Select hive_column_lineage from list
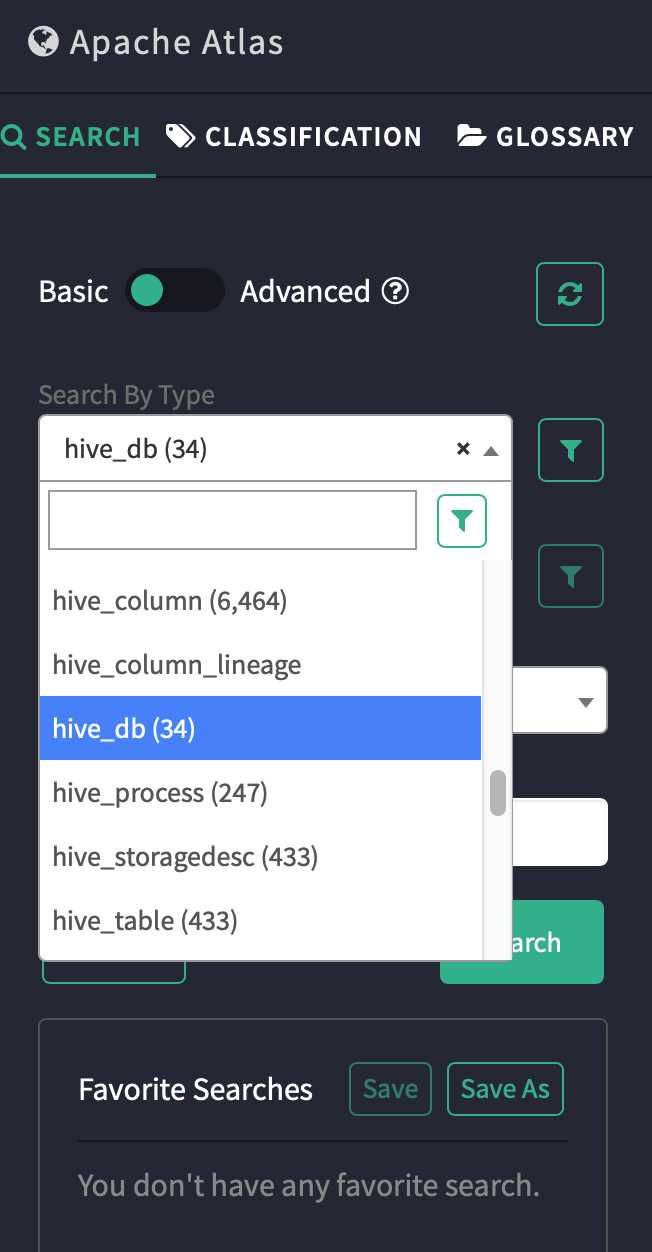Screen dimensions: 652x1252 click(x=260, y=665)
